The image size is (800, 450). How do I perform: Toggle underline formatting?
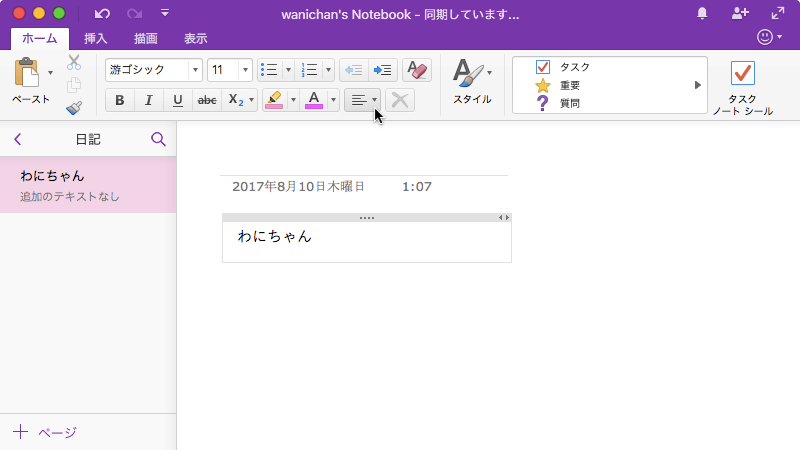coord(178,100)
